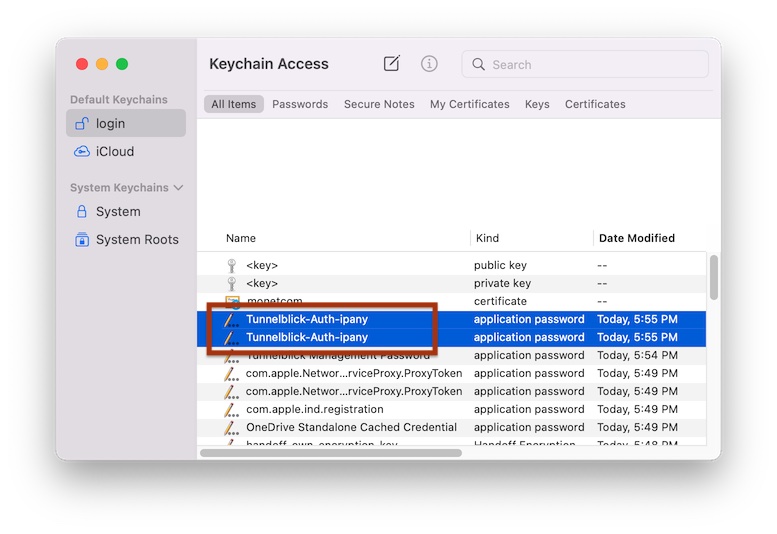Click date modified of com.apple.ind.registration row
Viewport: 777px width, 534px height.
[637, 409]
